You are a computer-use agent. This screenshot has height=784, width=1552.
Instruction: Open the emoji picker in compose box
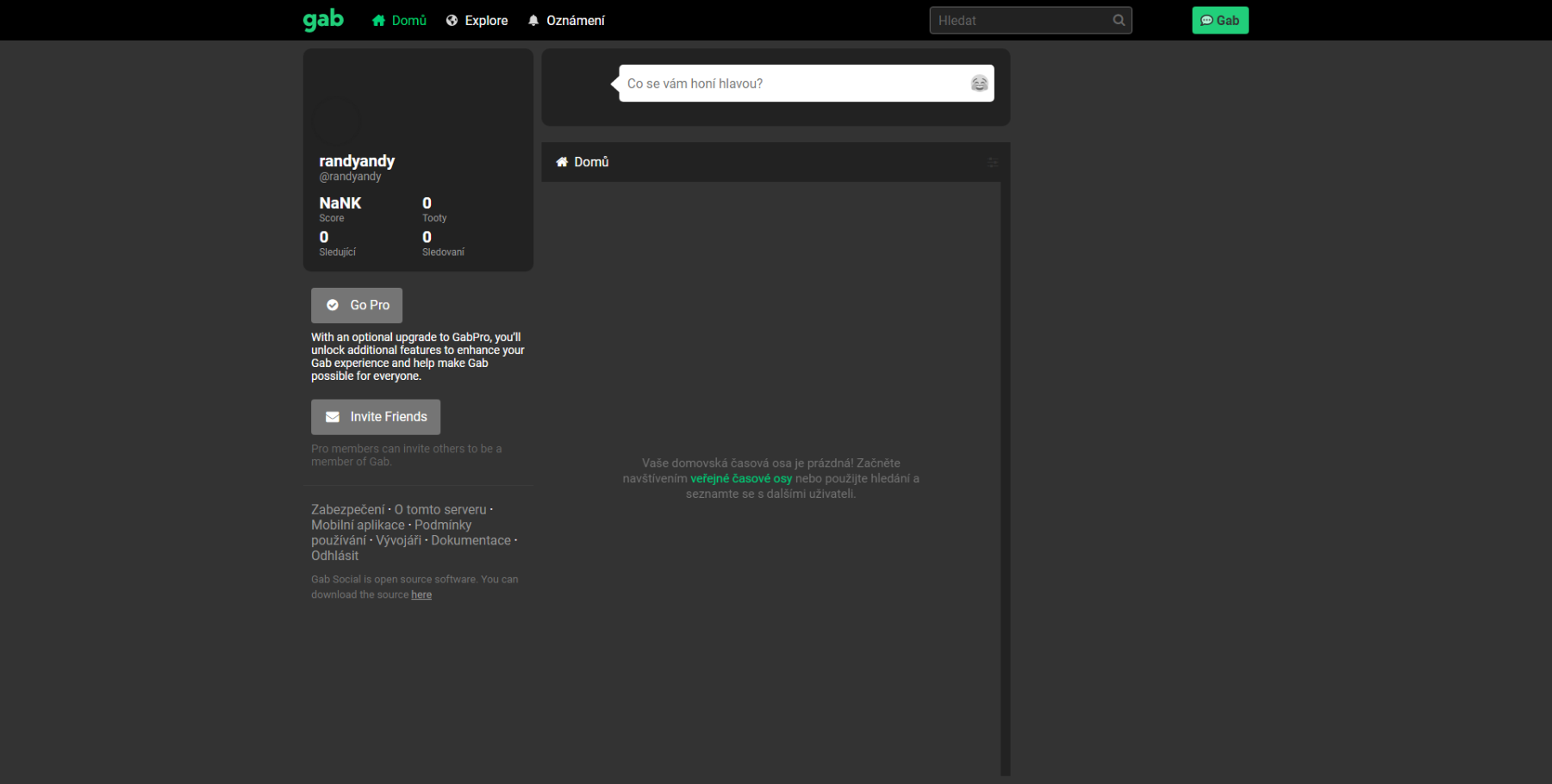pyautogui.click(x=979, y=84)
